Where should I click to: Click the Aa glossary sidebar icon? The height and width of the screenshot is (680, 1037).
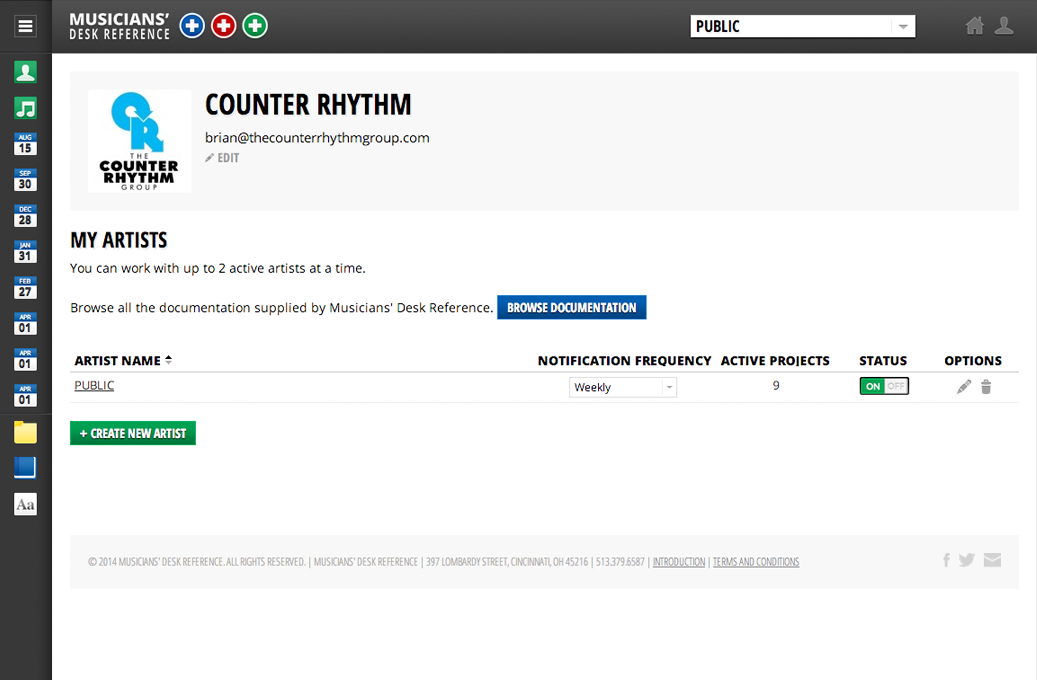25,504
